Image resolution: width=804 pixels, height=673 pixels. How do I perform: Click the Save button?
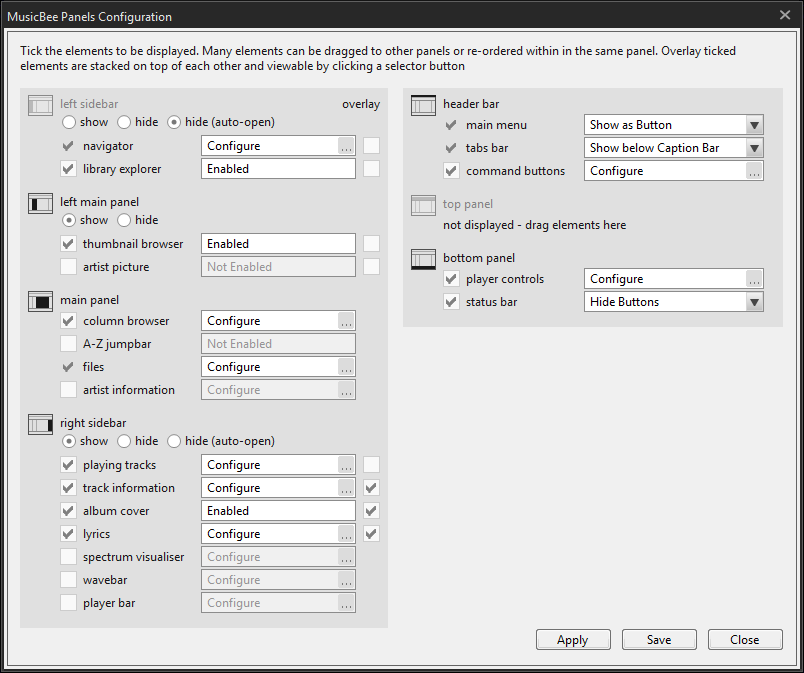[659, 640]
